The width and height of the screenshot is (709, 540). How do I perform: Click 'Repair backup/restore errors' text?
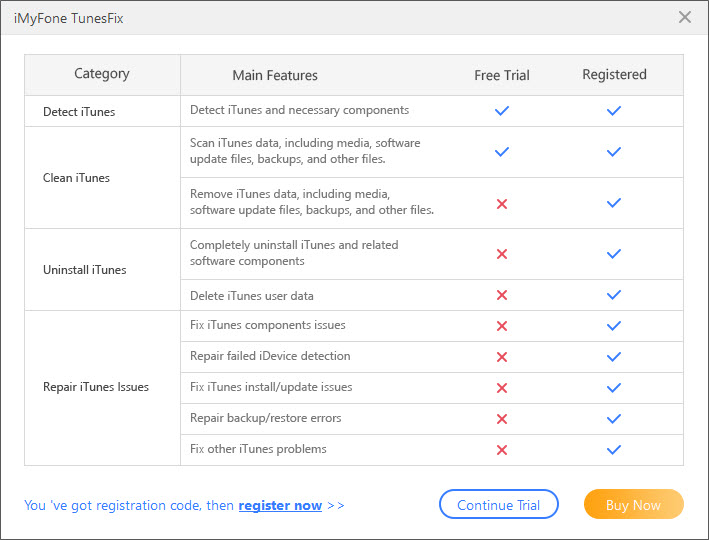coord(265,418)
